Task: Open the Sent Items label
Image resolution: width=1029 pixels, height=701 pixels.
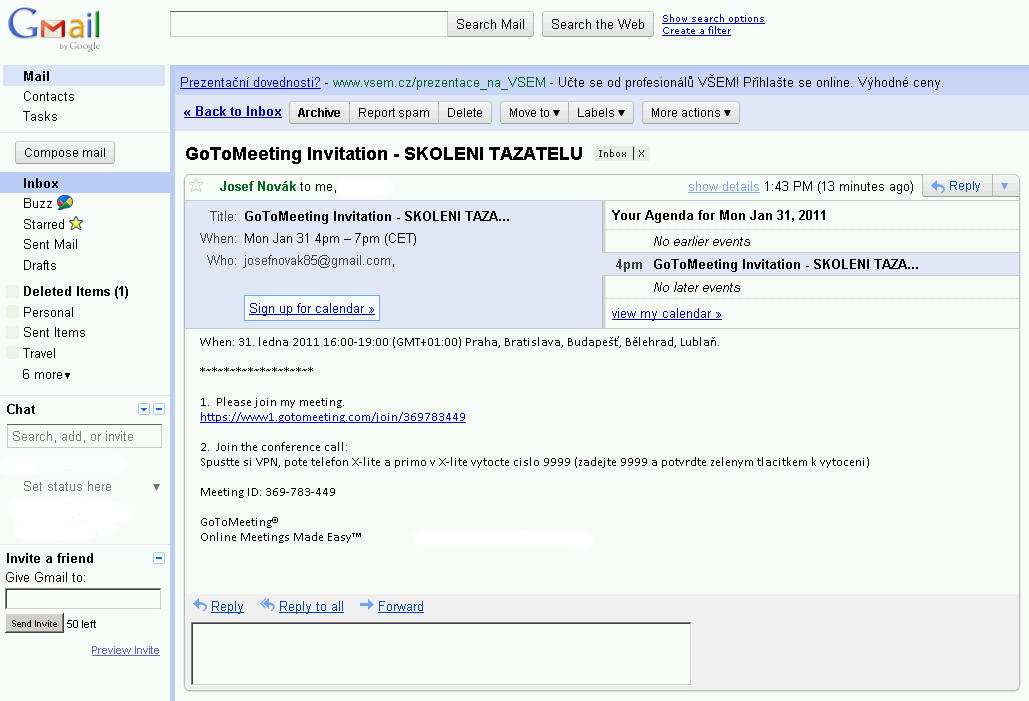Action: [x=54, y=332]
